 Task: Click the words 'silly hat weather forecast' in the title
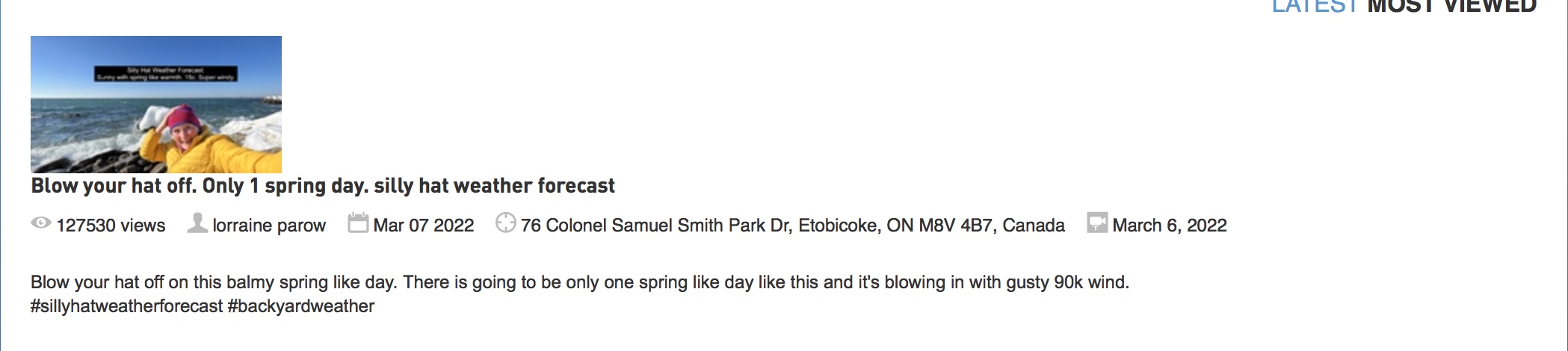[x=494, y=186]
